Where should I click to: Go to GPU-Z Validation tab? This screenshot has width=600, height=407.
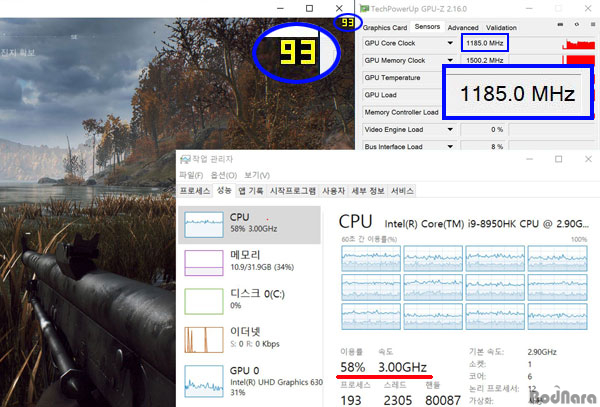tap(501, 28)
